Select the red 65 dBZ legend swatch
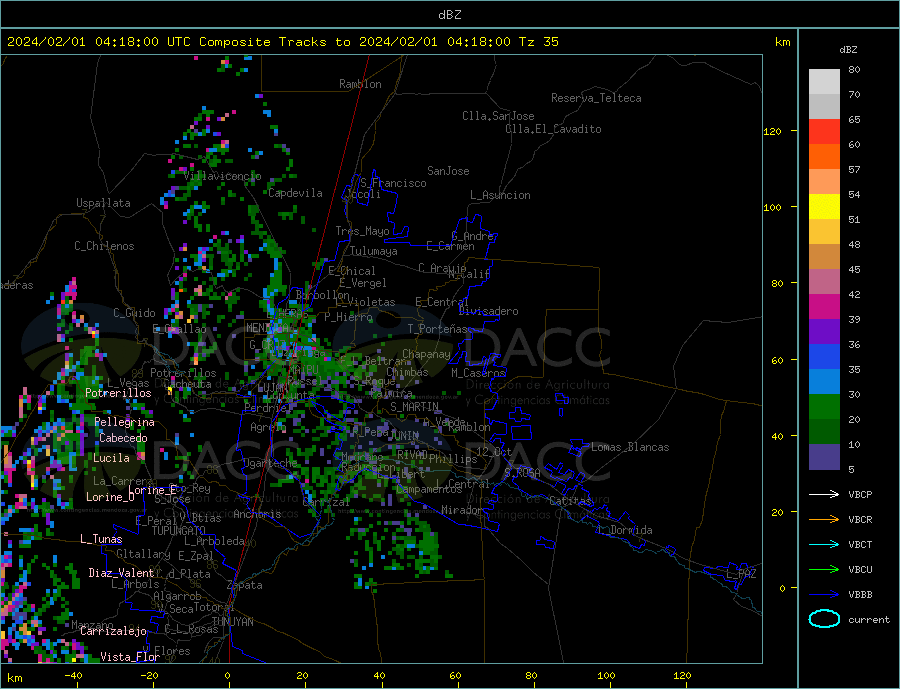The height and width of the screenshot is (689, 900). (x=824, y=131)
